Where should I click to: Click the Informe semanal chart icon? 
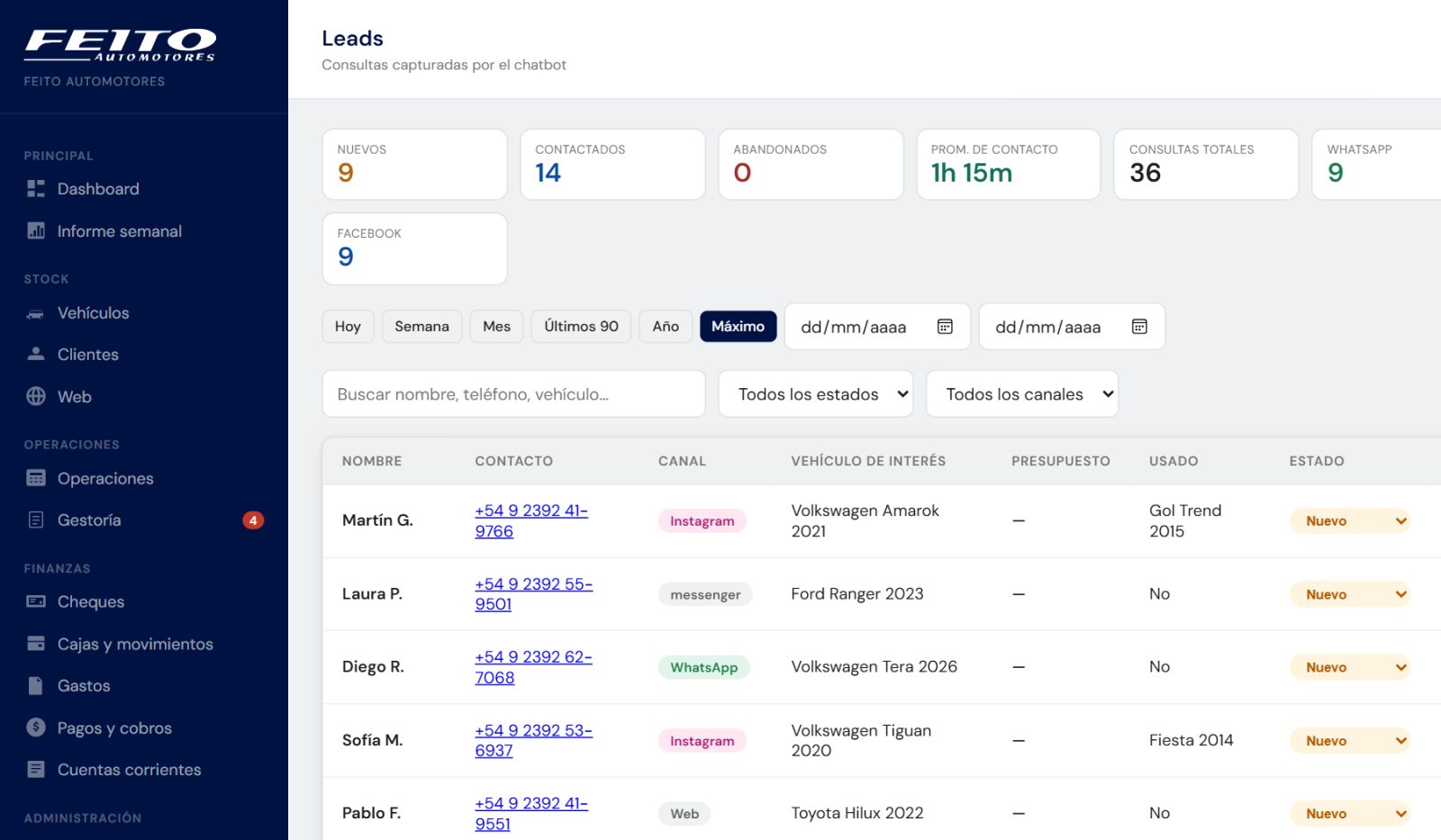36,231
